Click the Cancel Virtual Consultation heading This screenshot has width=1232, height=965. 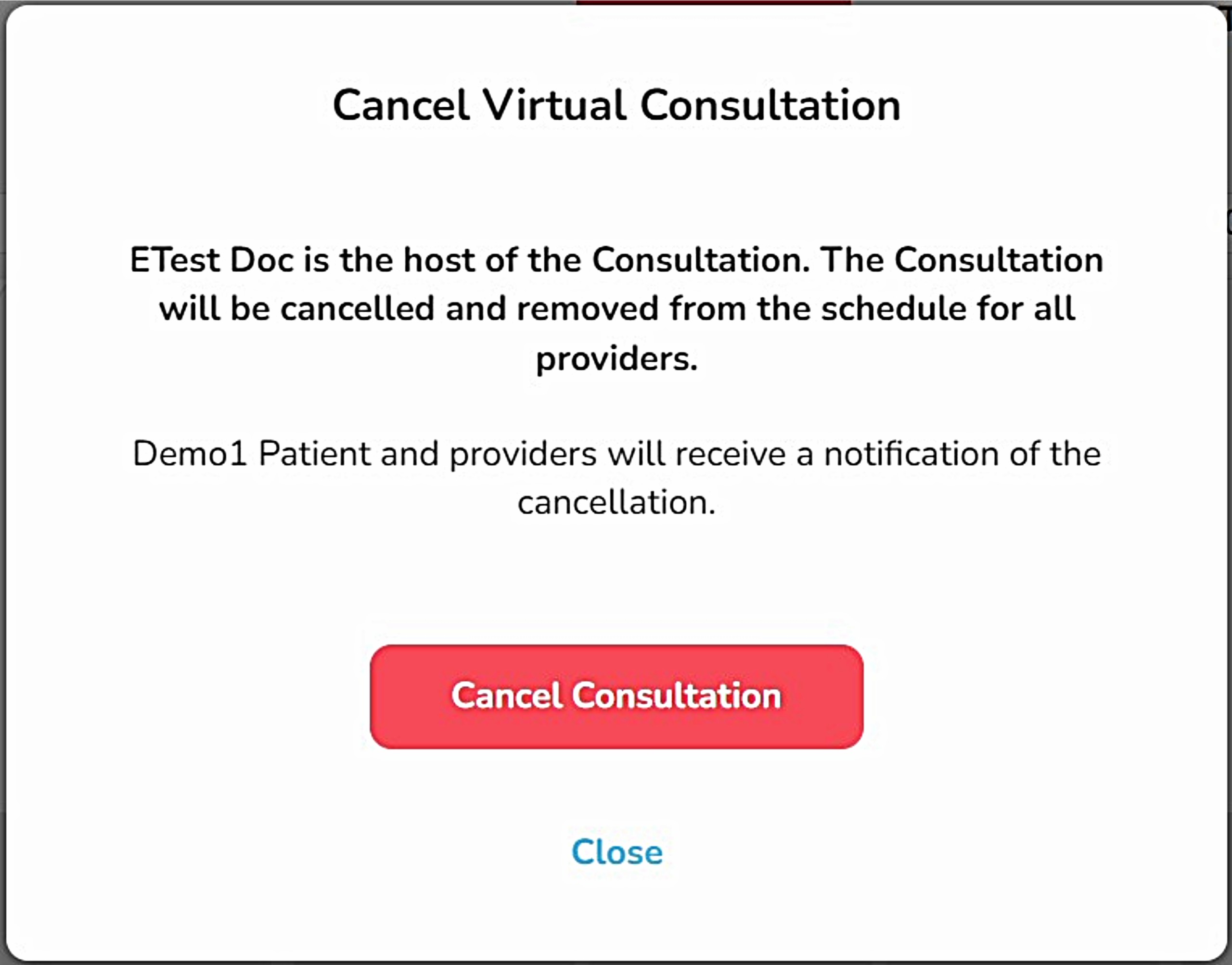[616, 106]
